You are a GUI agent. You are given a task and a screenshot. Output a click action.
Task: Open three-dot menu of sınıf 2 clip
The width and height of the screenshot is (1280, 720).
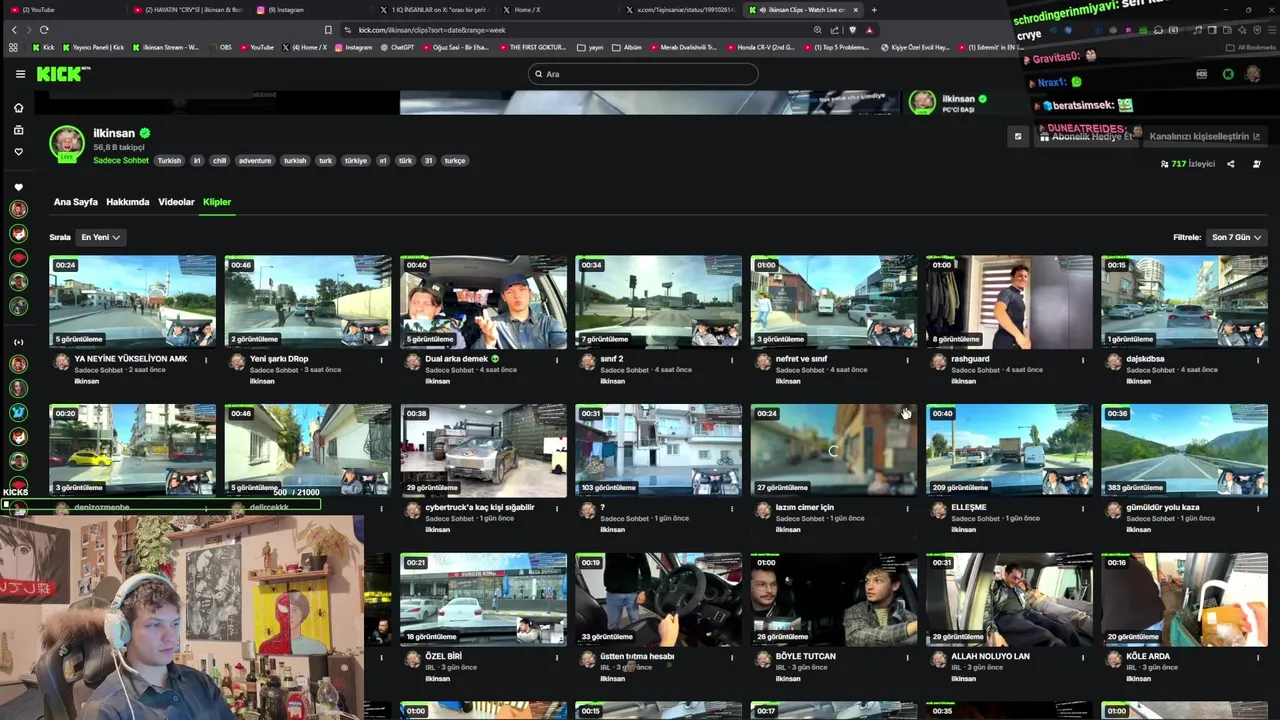click(732, 360)
